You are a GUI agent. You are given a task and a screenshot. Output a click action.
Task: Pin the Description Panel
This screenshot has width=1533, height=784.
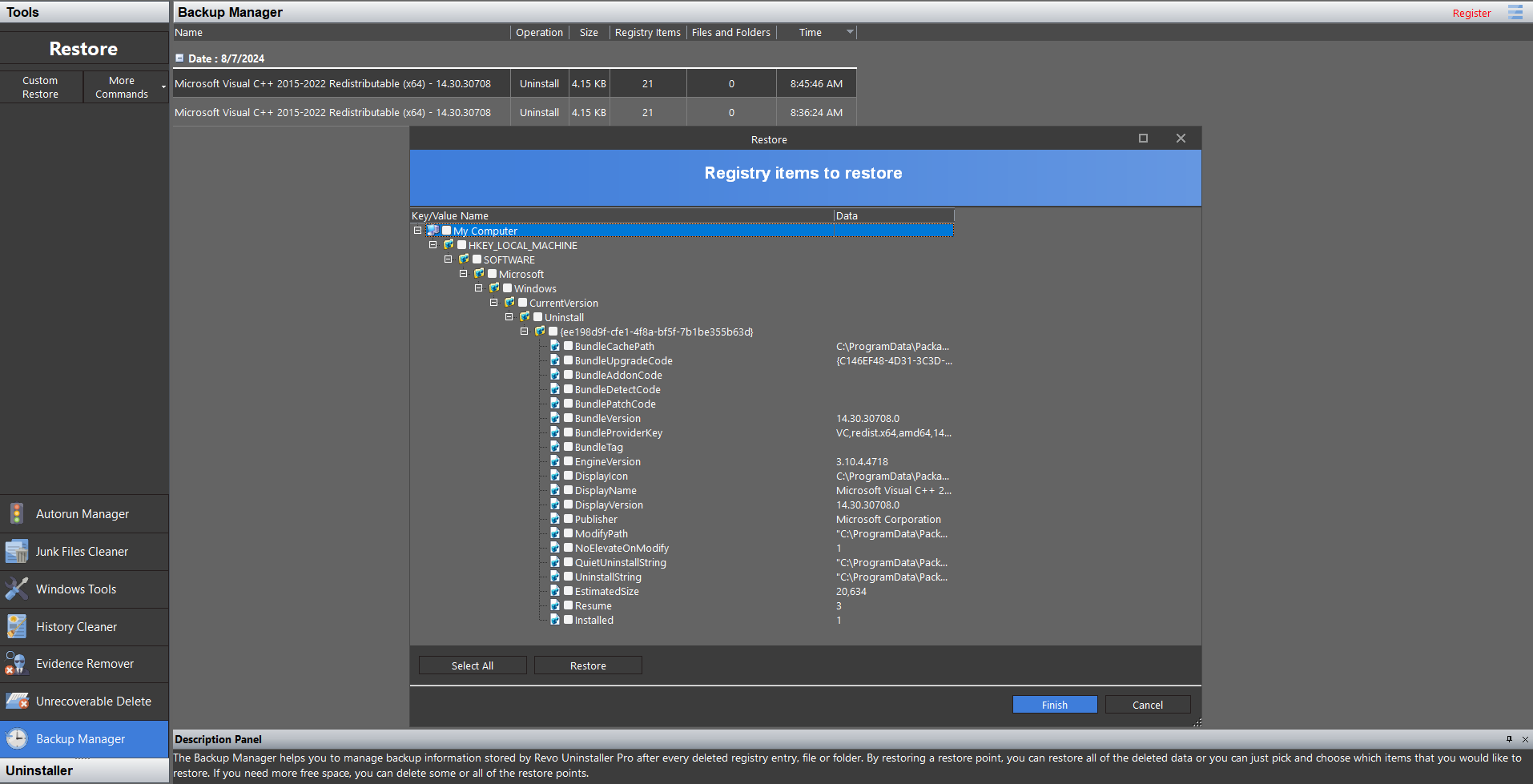(x=1509, y=739)
